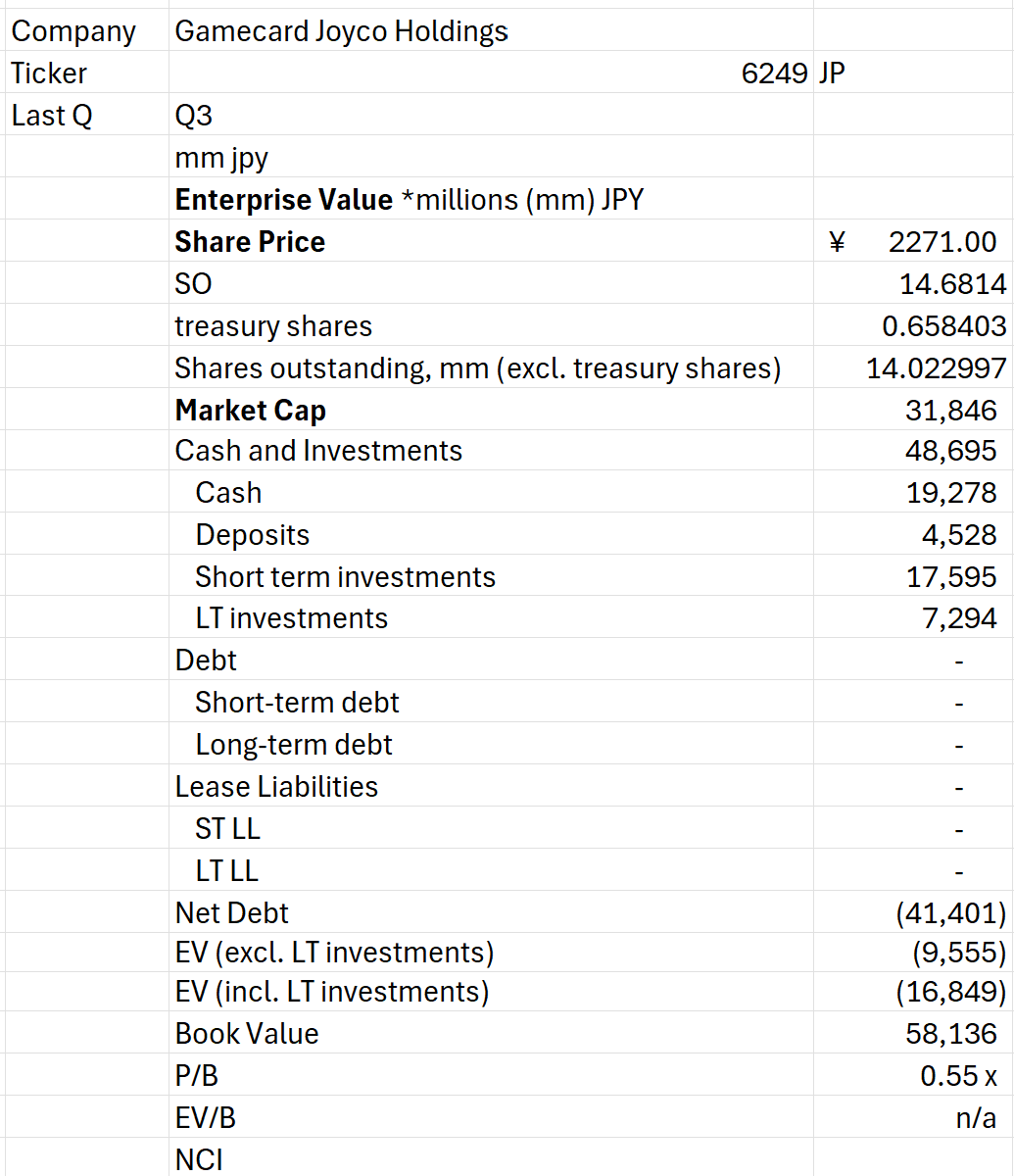Click the 'treasury shares' label cell
The height and width of the screenshot is (1176, 1014).
pos(273,326)
